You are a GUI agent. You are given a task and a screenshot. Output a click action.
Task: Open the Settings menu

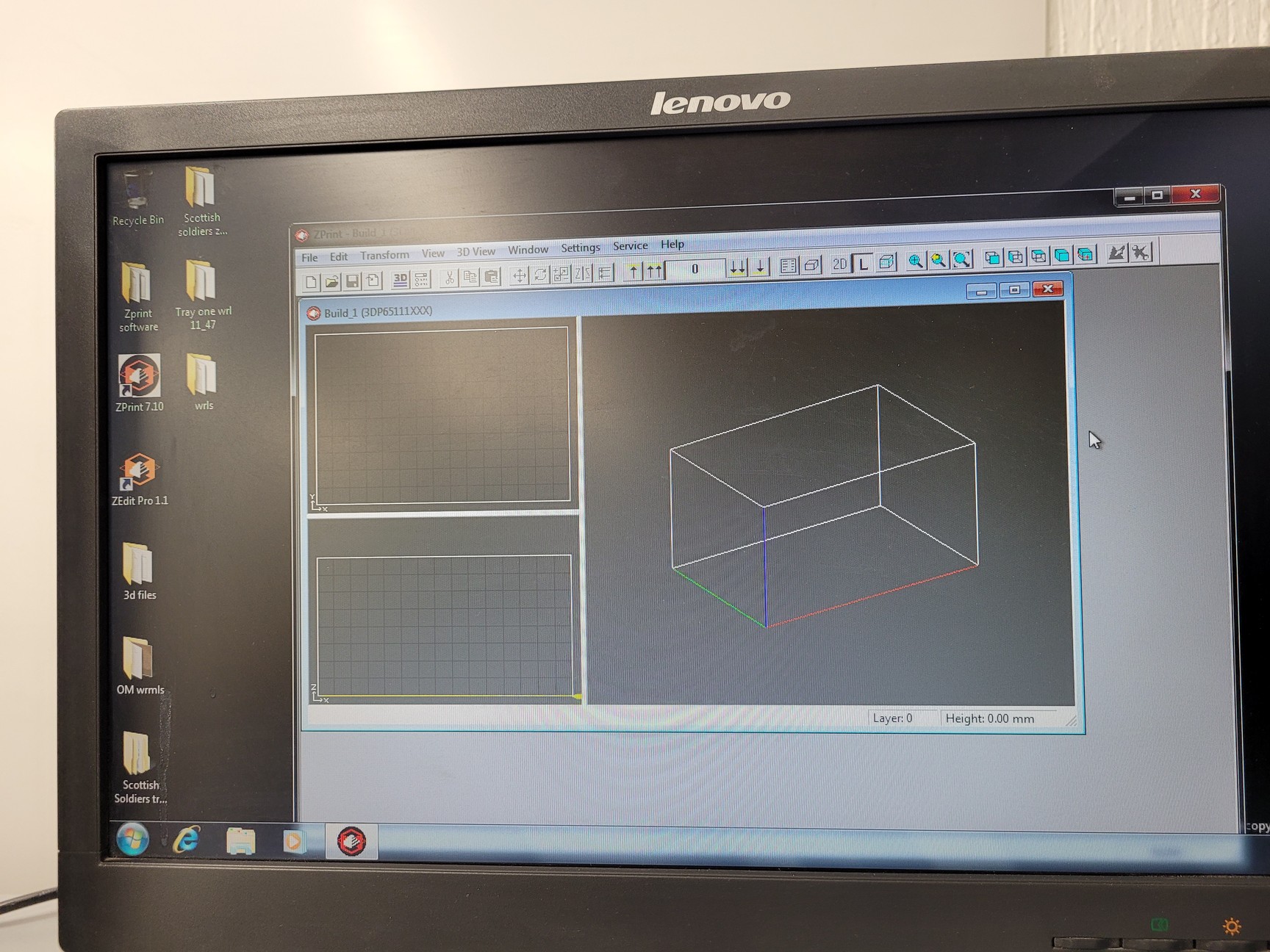[581, 248]
